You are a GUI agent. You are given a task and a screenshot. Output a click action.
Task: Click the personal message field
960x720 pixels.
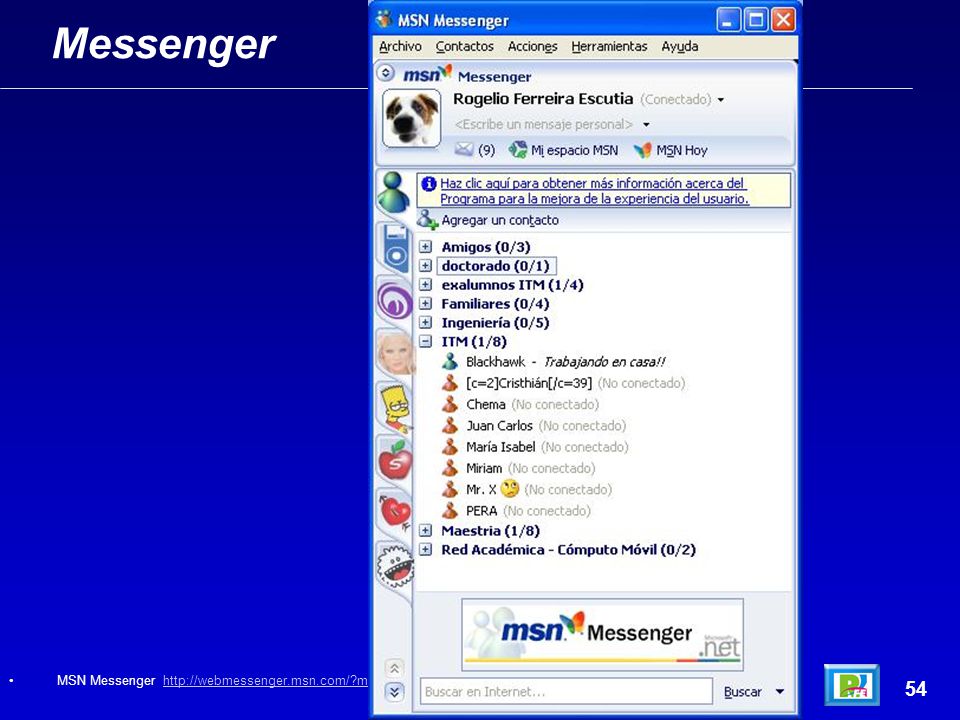[x=544, y=124]
